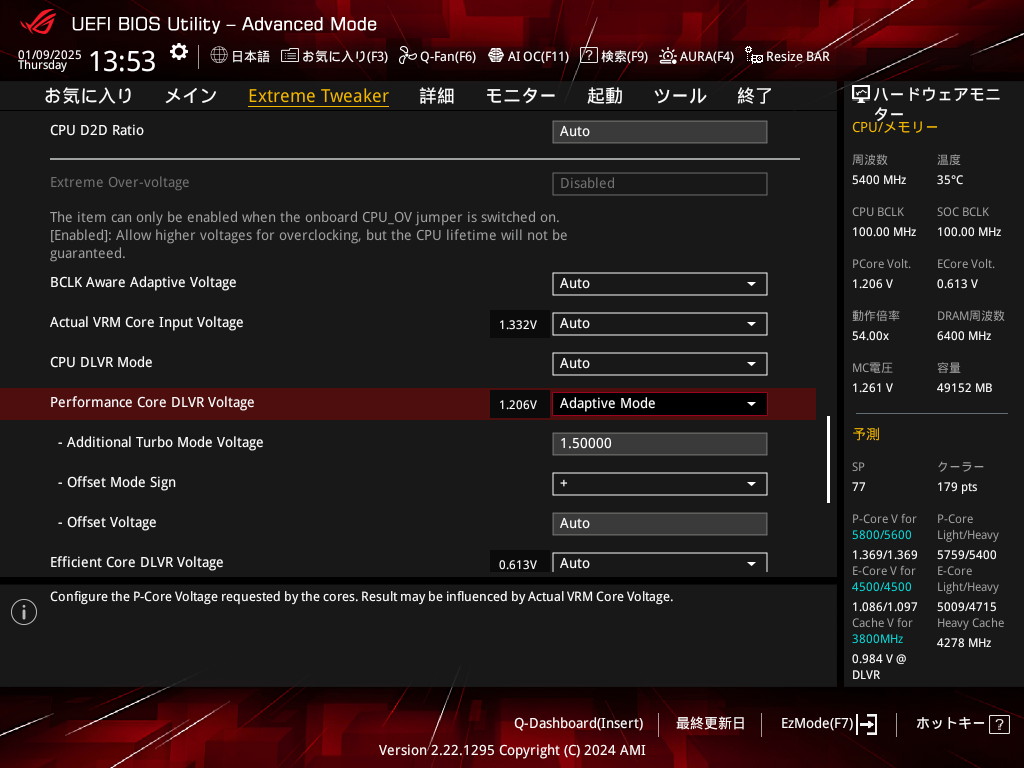This screenshot has width=1024, height=768.
Task: Open Q-Fan control fan icon
Action: 407,56
